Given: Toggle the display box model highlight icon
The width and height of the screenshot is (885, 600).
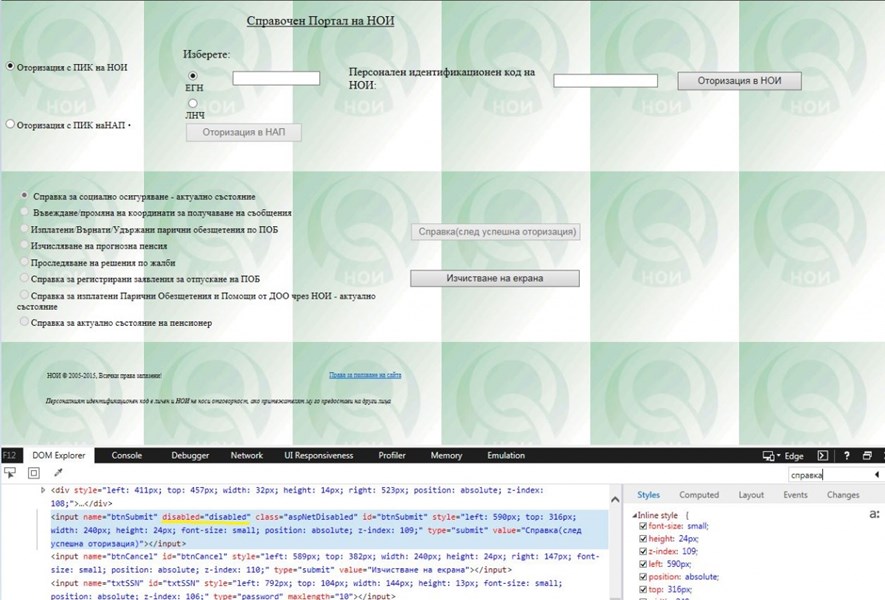Looking at the screenshot, I should tap(33, 472).
